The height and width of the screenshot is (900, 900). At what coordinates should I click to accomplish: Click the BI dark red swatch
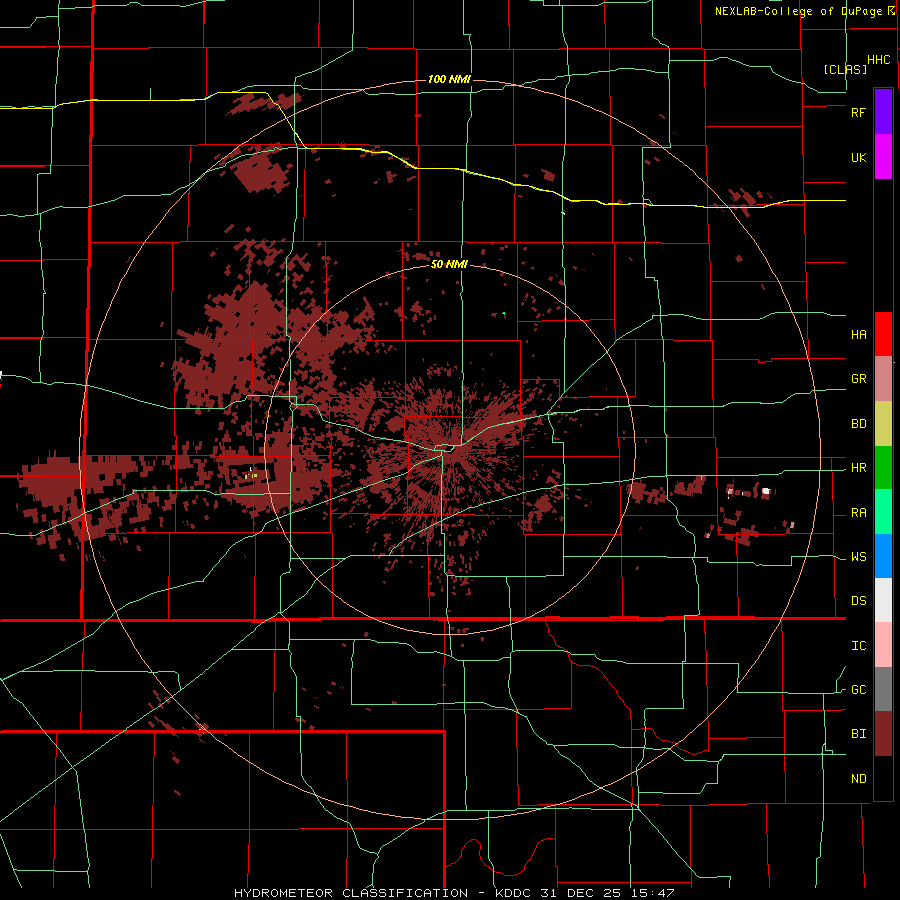pos(883,734)
